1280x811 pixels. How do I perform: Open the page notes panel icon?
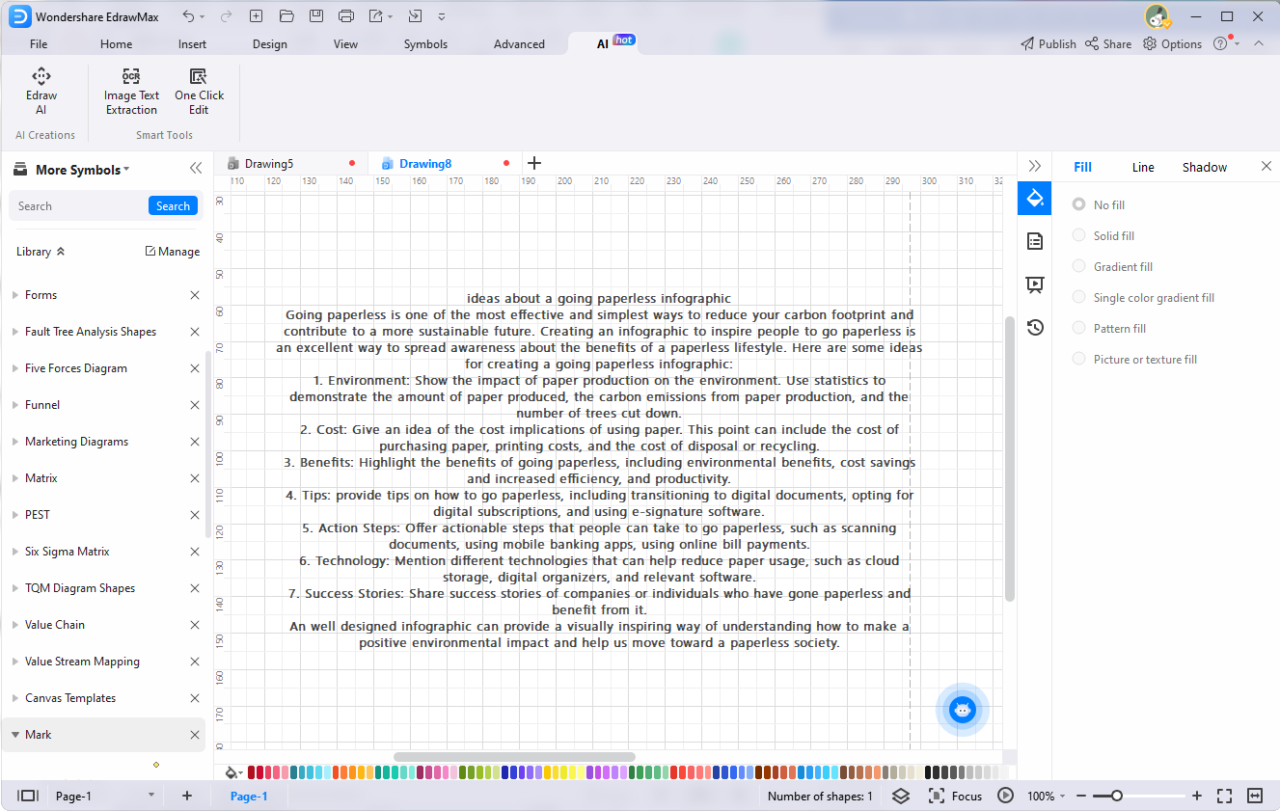pyautogui.click(x=1034, y=240)
